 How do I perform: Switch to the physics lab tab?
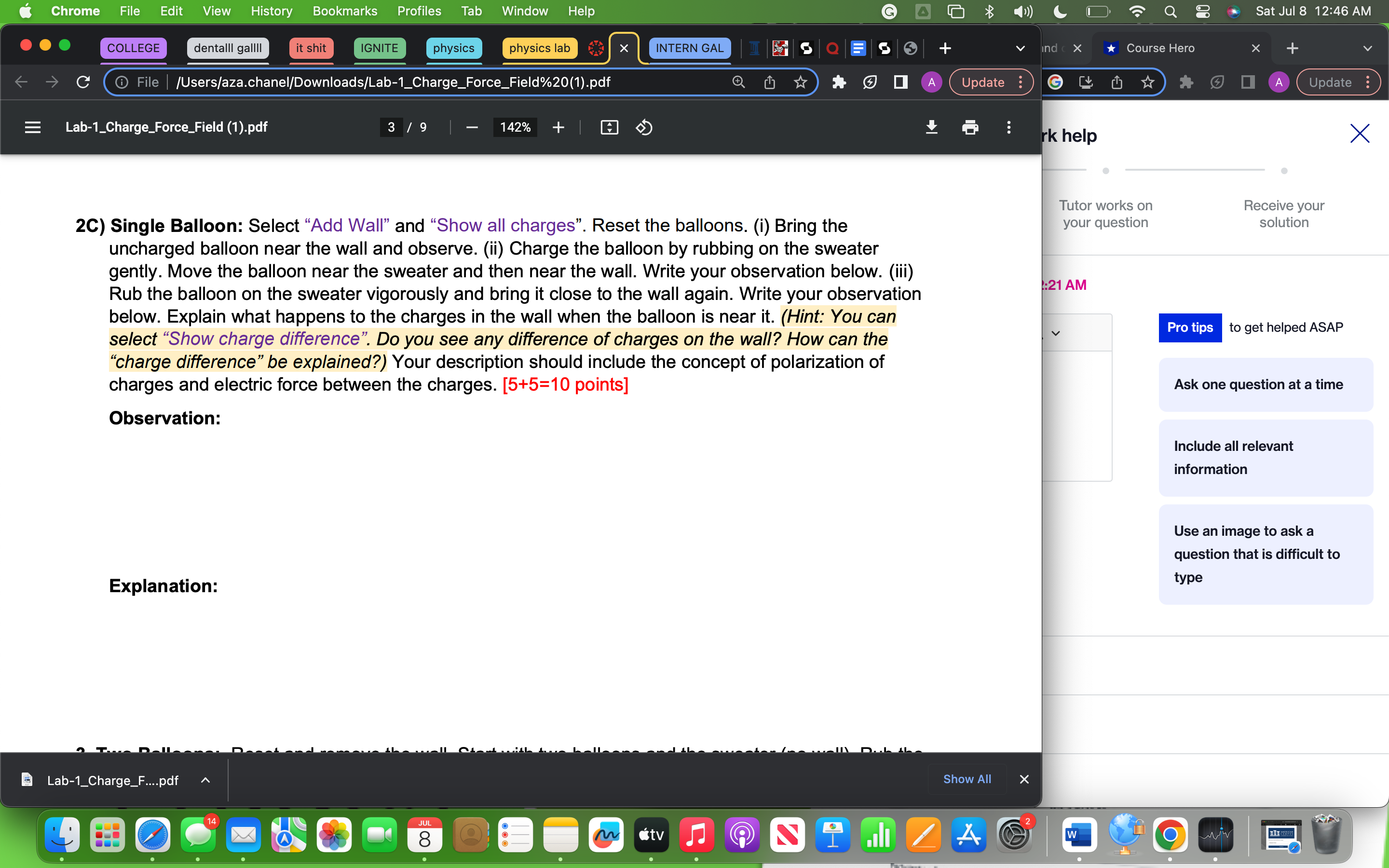540,48
